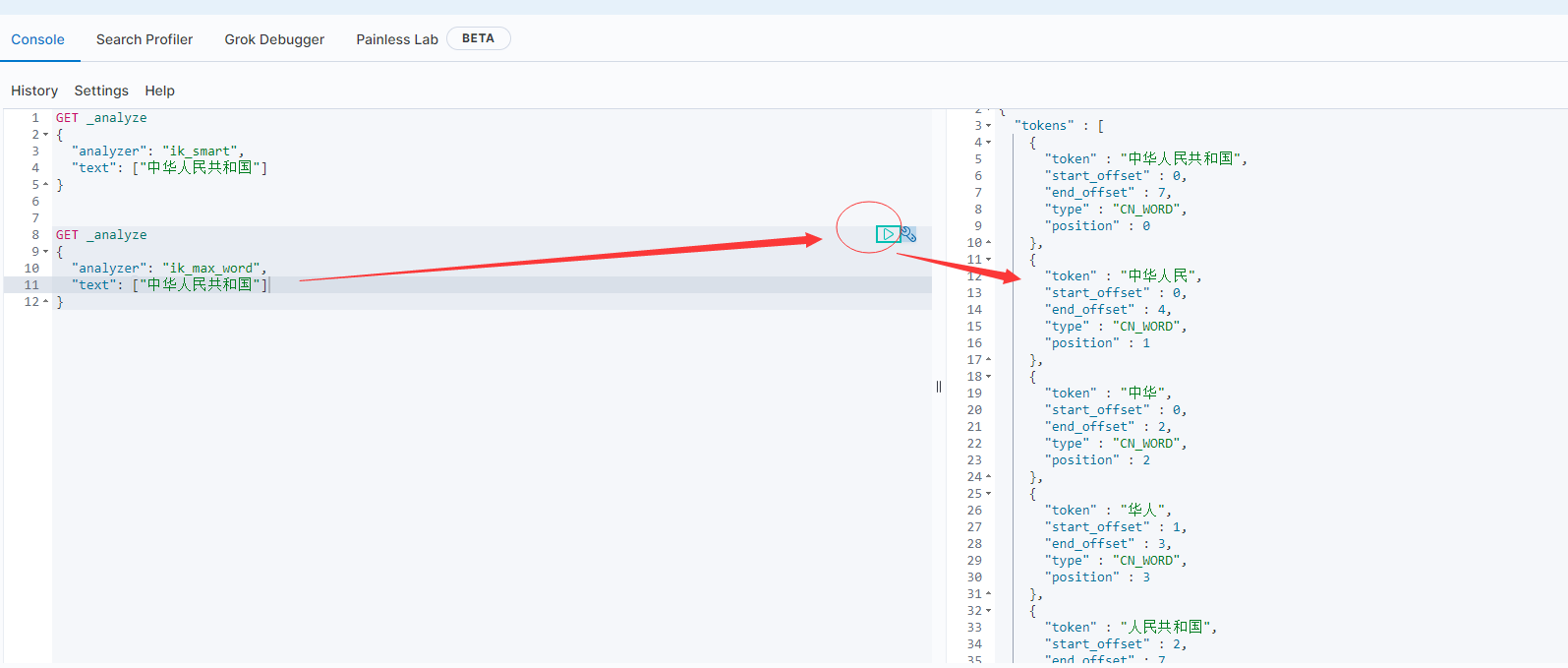This screenshot has width=1568, height=668.
Task: Collapse token object at response line 25
Action: tap(988, 494)
